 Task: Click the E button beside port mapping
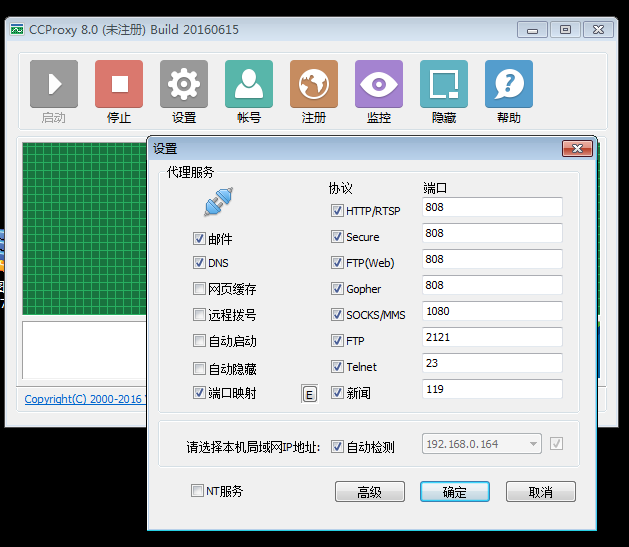(309, 394)
